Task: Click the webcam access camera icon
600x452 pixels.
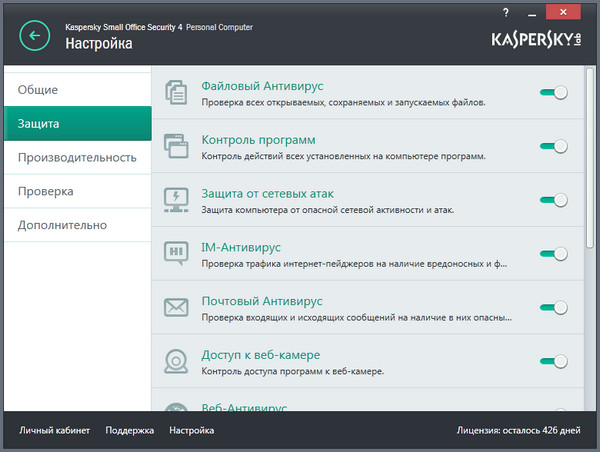Action: tap(176, 361)
